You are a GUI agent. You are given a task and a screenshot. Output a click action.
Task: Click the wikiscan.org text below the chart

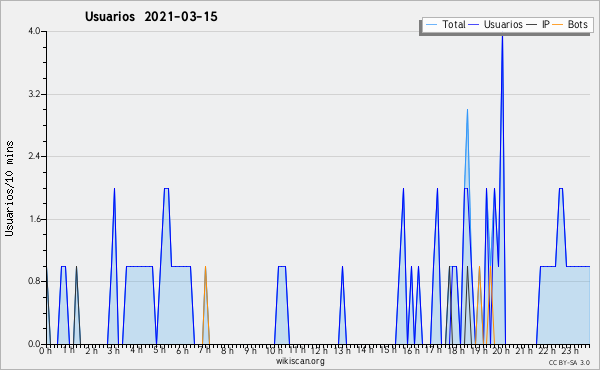pyautogui.click(x=300, y=361)
